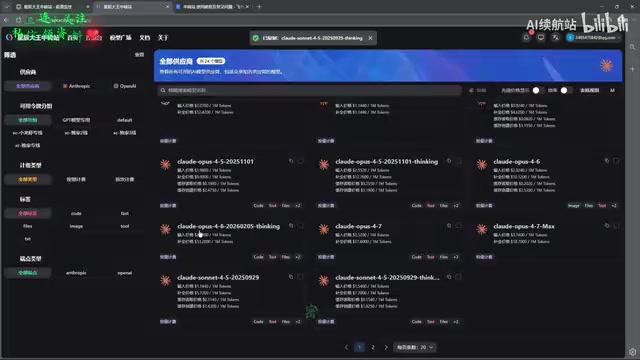
Task: Click the monitor theme icon in header
Action: pos(541,38)
